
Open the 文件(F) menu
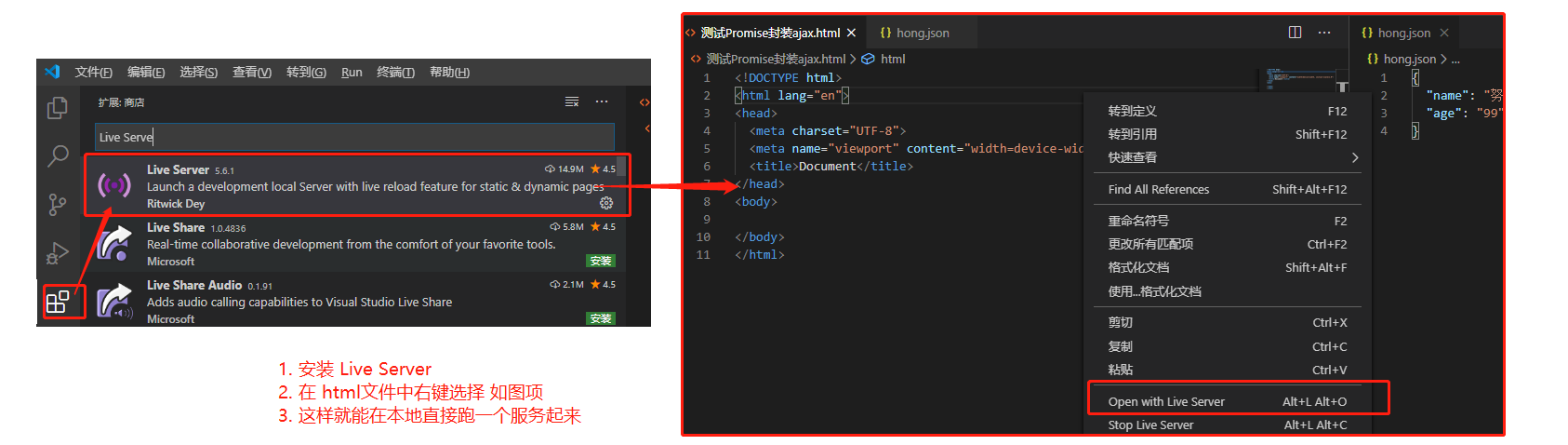93,73
